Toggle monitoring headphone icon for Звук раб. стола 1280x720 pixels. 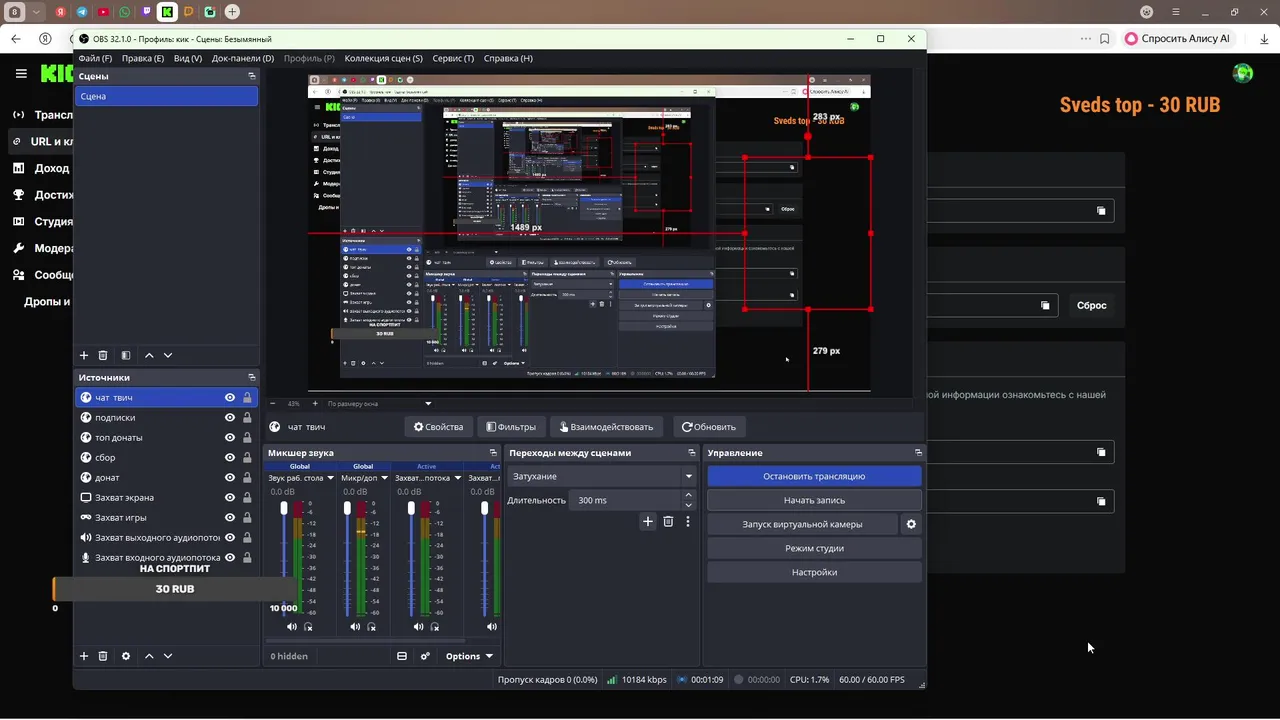pos(308,627)
